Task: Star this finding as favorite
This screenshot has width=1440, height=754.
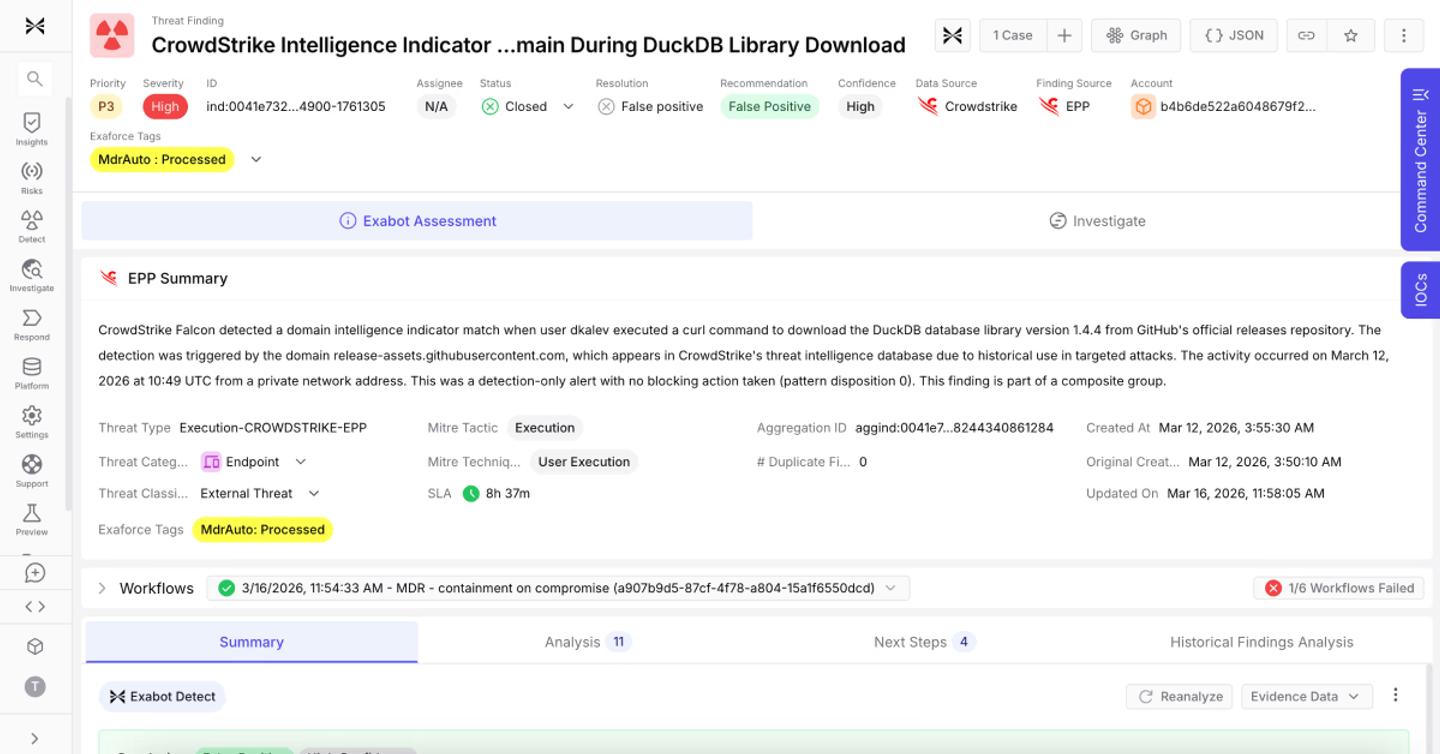Action: tap(1351, 35)
